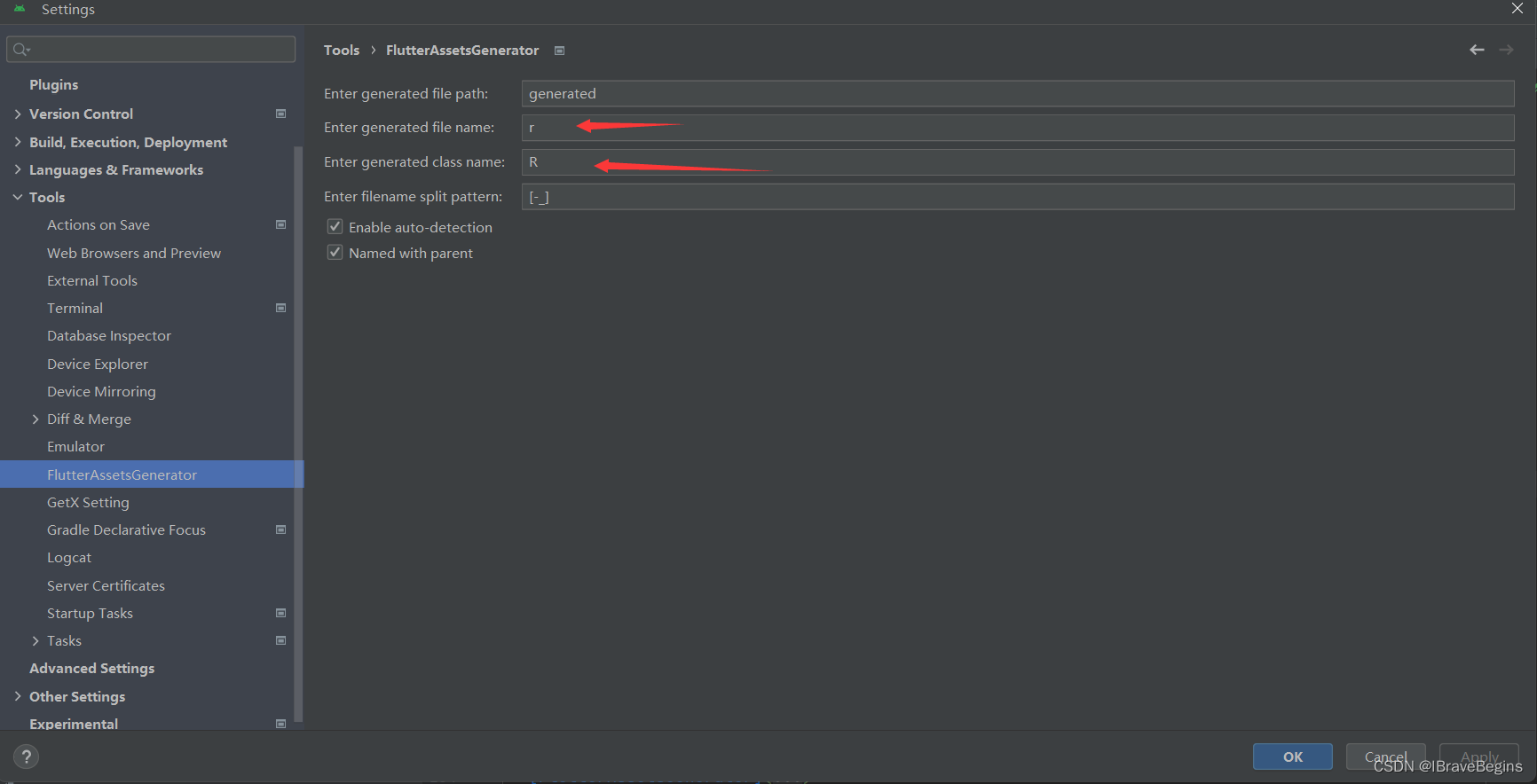
Task: Click the Cancel button
Action: click(x=1385, y=757)
